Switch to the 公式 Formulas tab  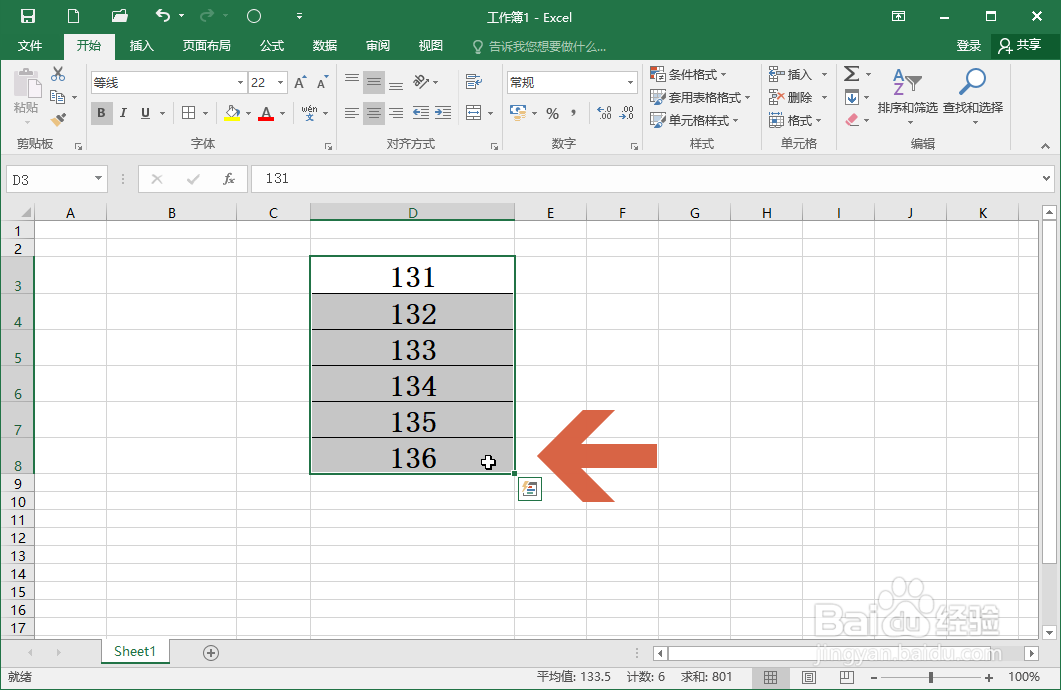[272, 45]
